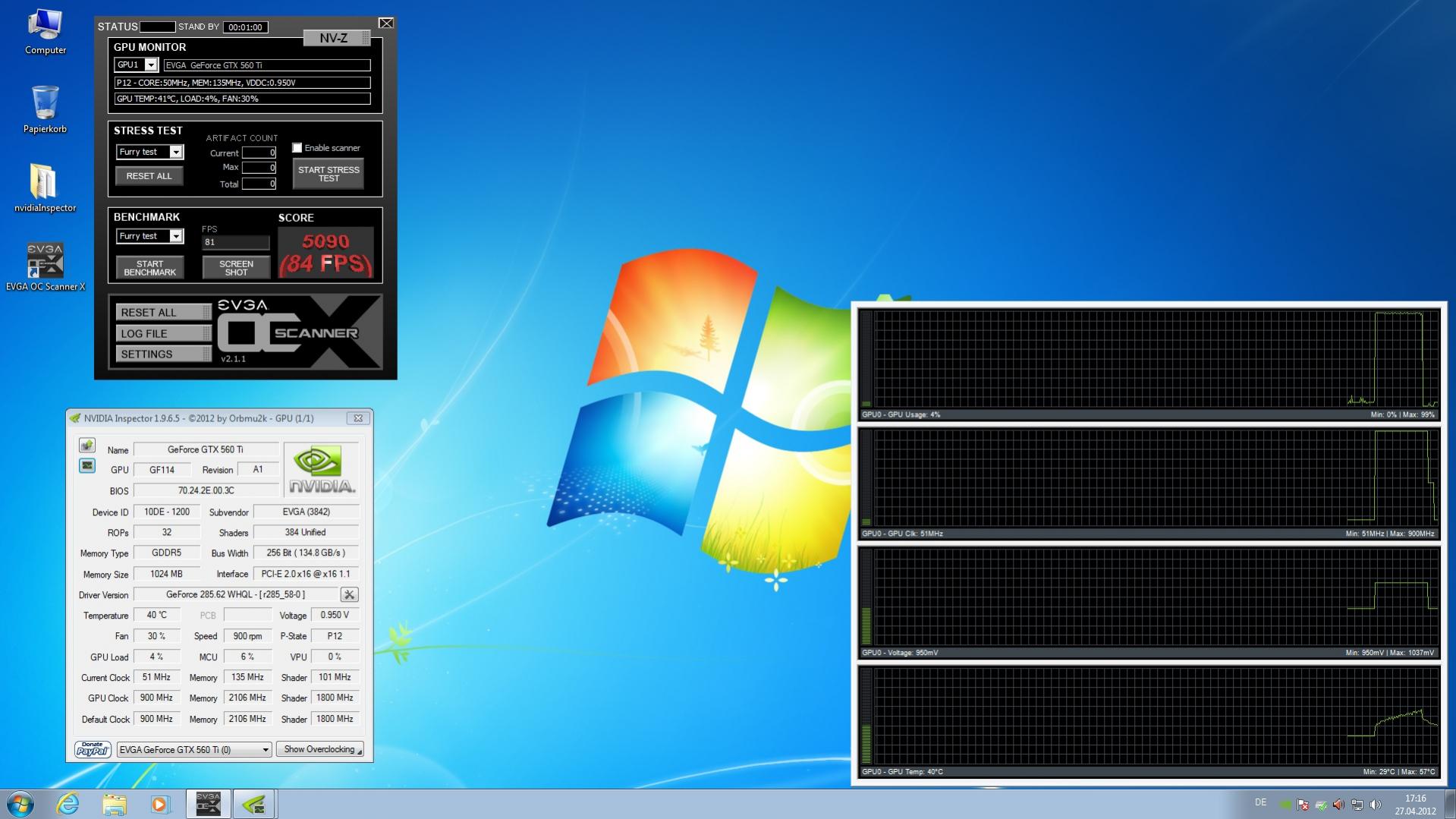The image size is (1456, 819).
Task: Open the Computer desktop icon
Action: click(46, 32)
